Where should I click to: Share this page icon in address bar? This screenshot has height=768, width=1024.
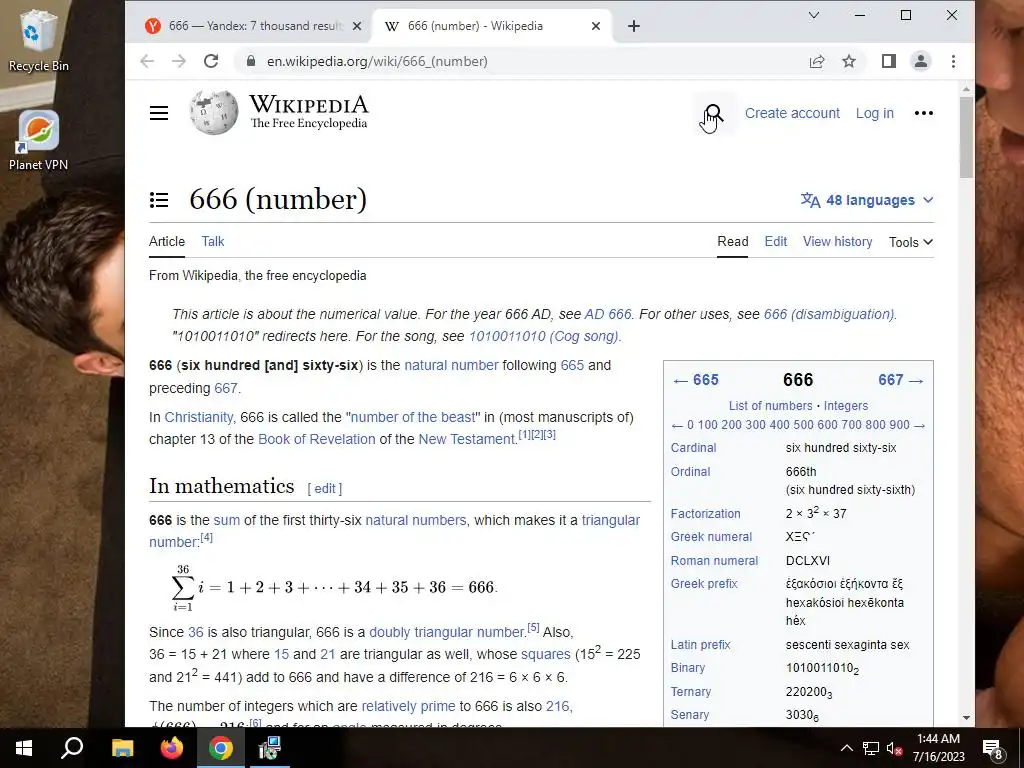pos(816,61)
